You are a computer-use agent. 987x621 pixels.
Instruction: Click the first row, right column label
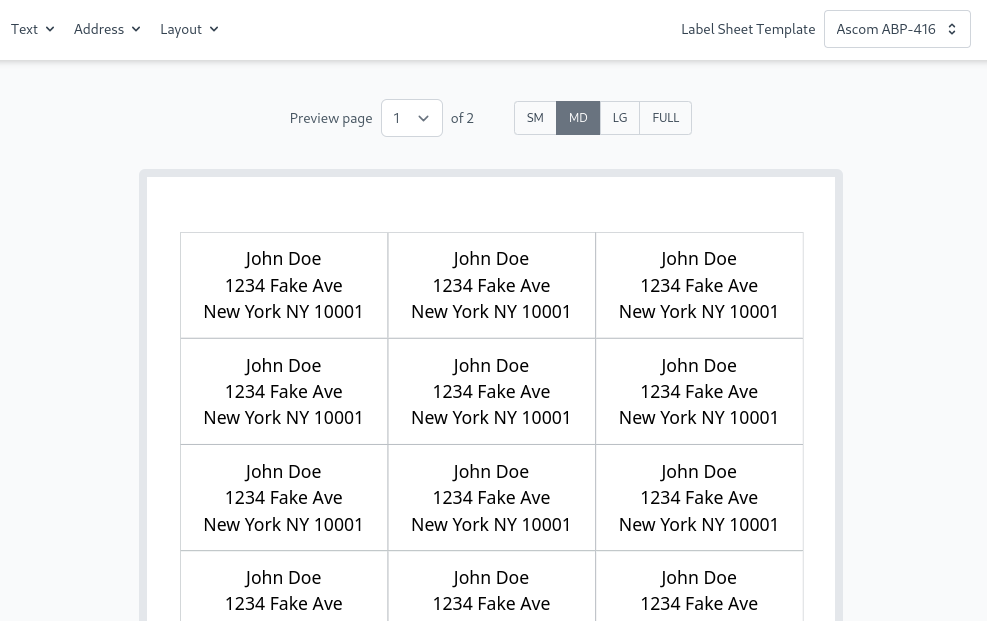(699, 285)
